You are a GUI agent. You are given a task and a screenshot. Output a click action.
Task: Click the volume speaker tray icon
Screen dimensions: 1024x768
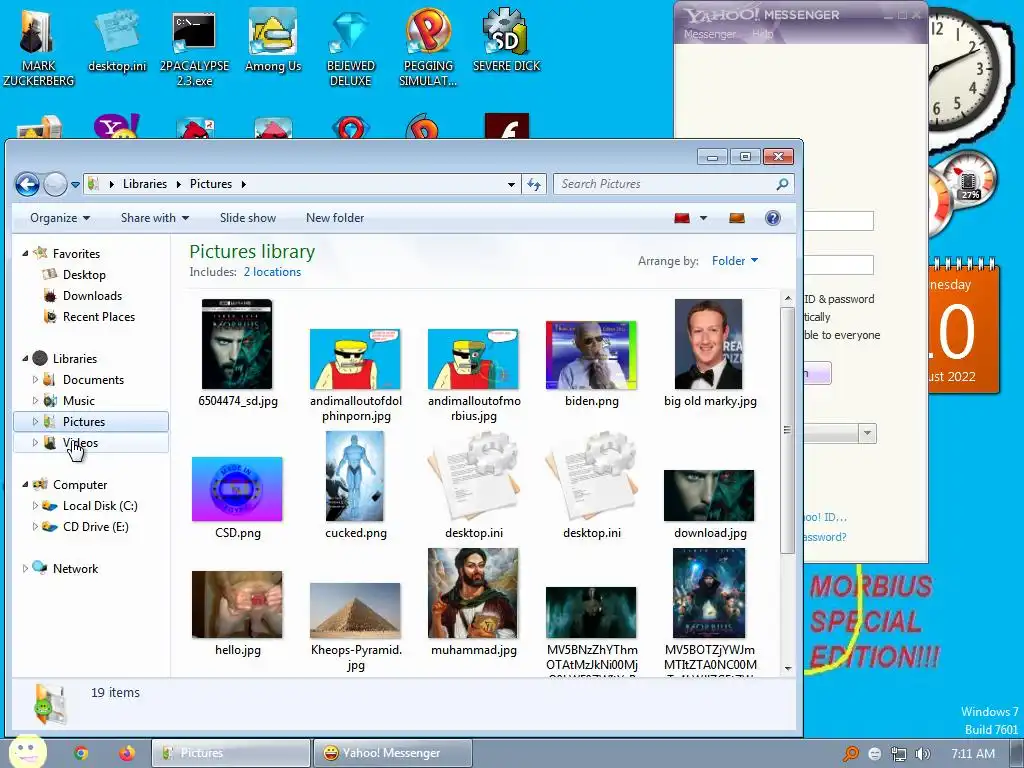click(x=923, y=754)
